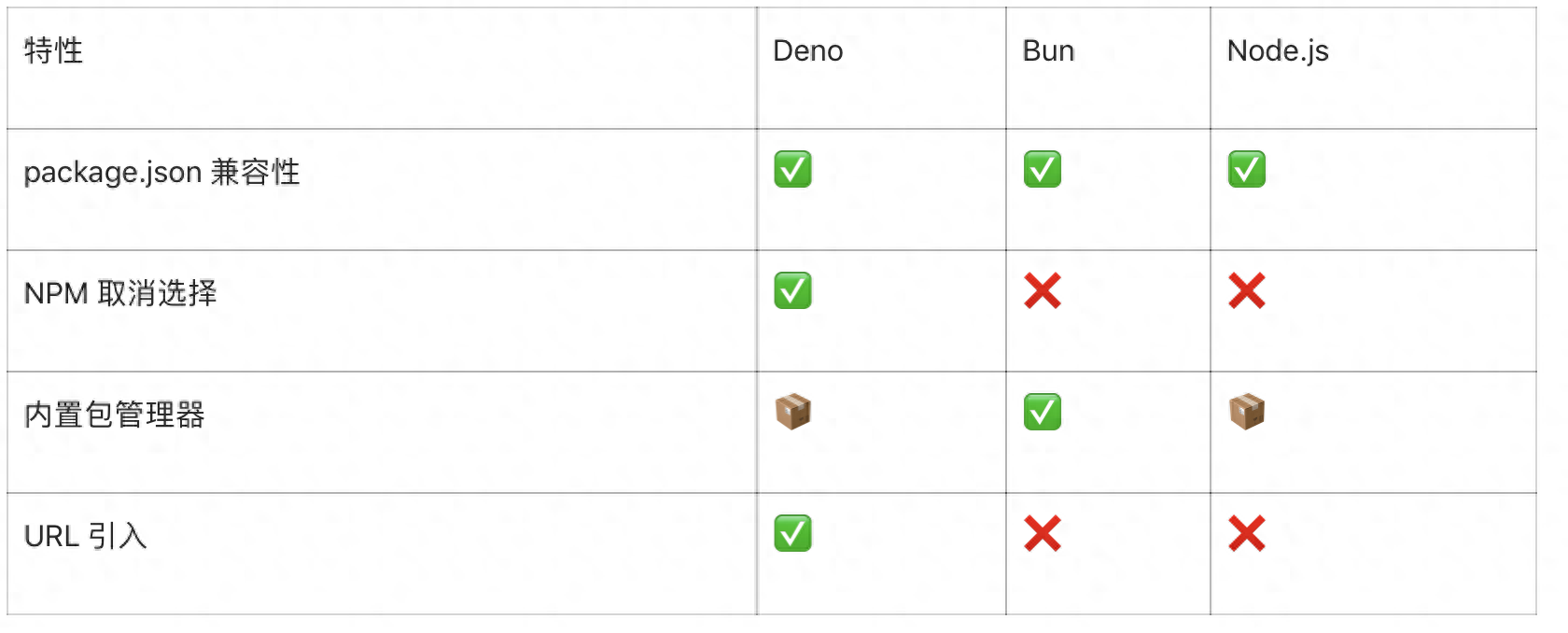The height and width of the screenshot is (633, 1568).
Task: Click the Deno package.json compatibility checkmark
Action: [792, 170]
